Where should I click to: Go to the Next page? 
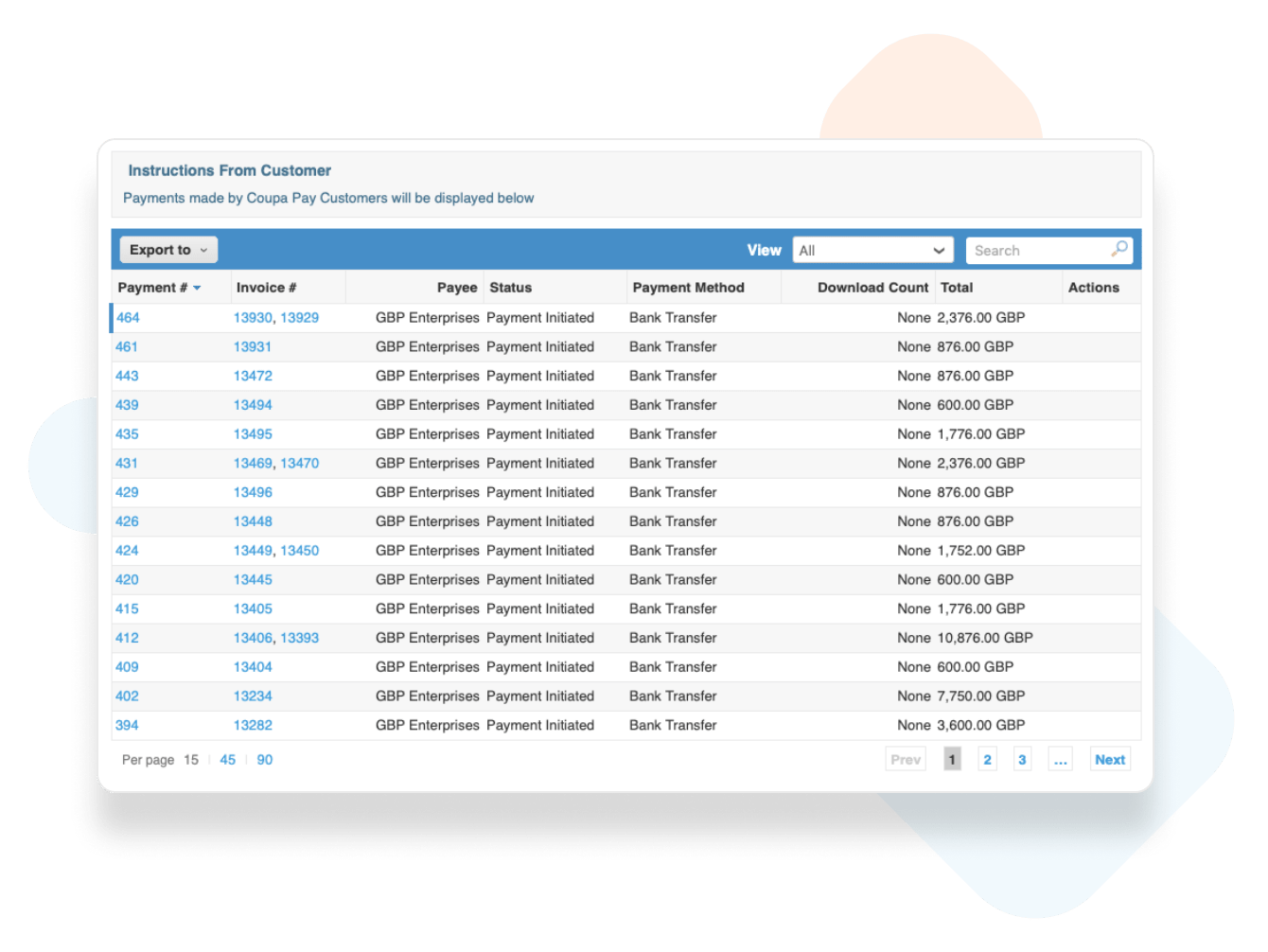pos(1110,760)
